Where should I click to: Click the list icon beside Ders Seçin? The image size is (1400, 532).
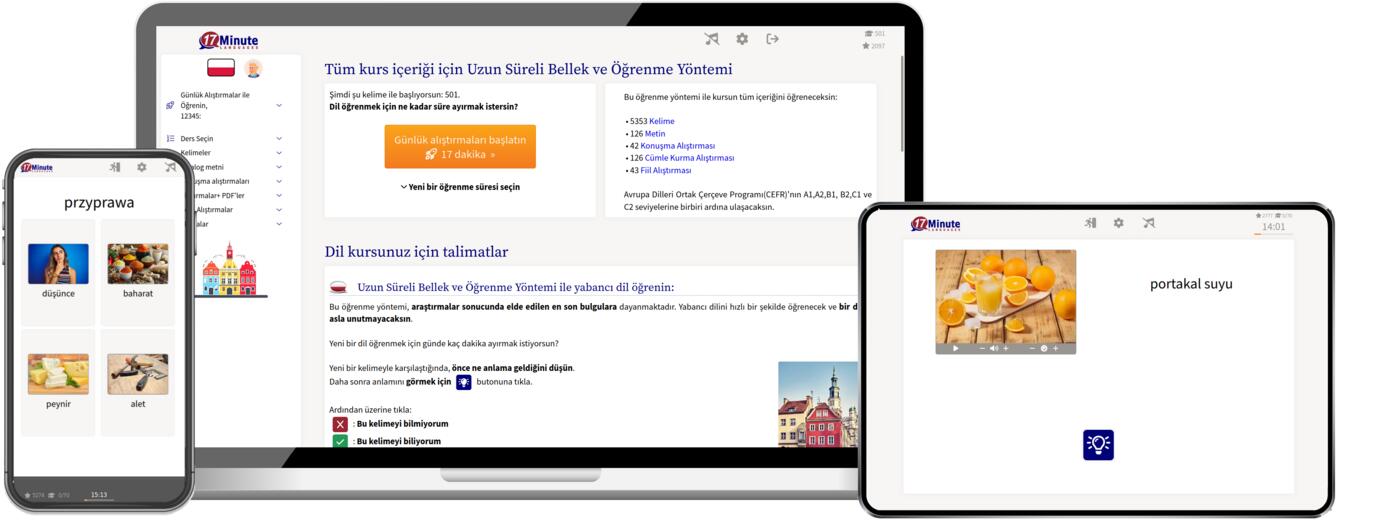(x=170, y=139)
